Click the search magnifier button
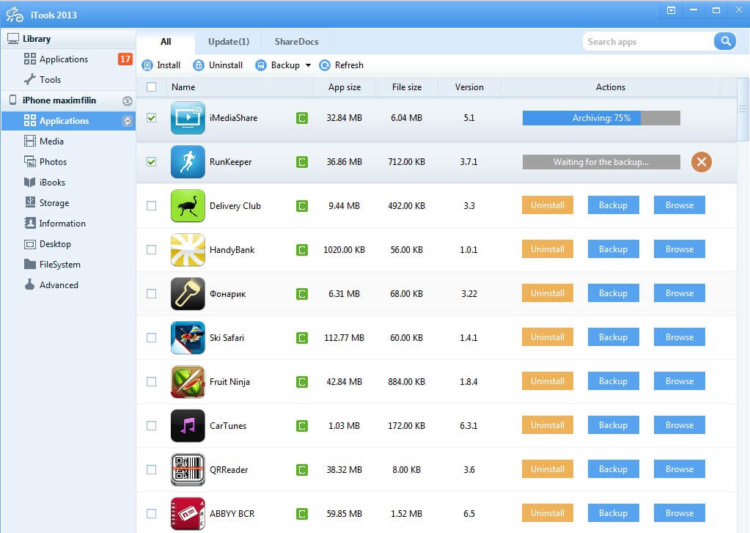The height and width of the screenshot is (533, 750). click(x=725, y=41)
